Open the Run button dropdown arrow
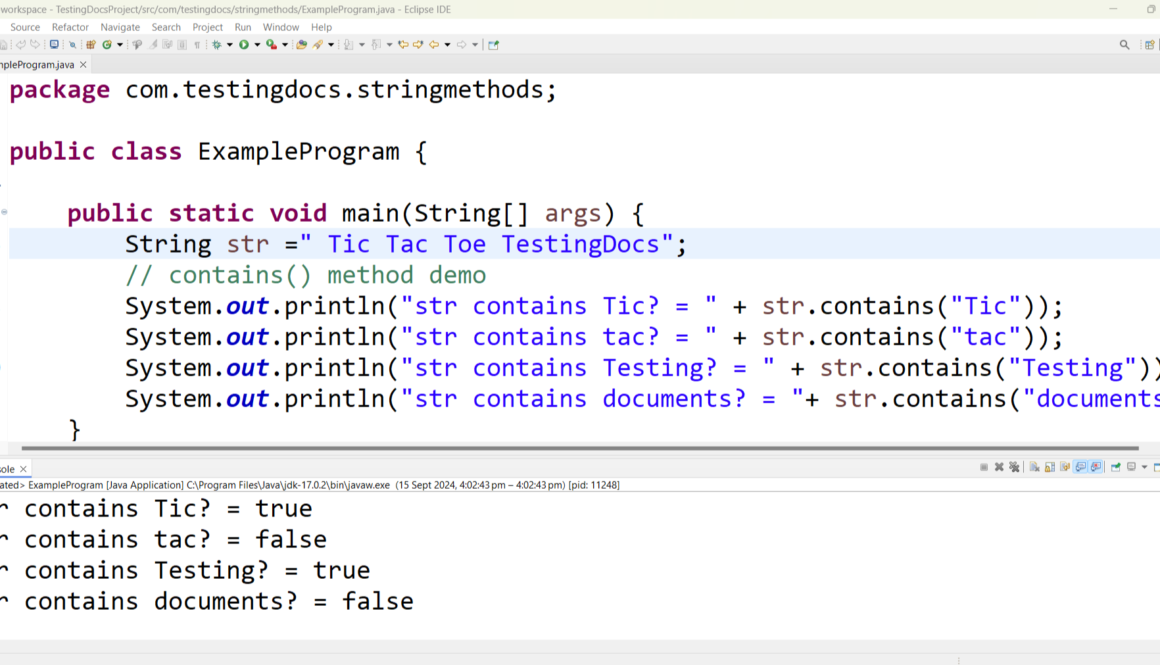The width and height of the screenshot is (1160, 665). 256,45
